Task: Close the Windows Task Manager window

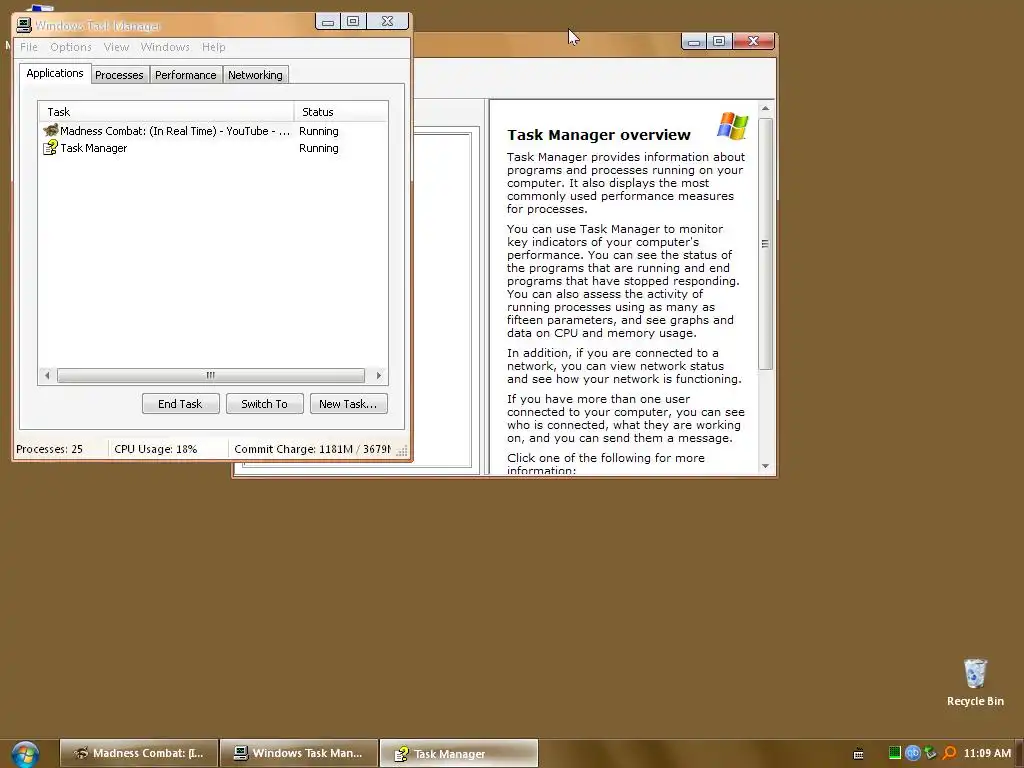Action: tap(387, 22)
